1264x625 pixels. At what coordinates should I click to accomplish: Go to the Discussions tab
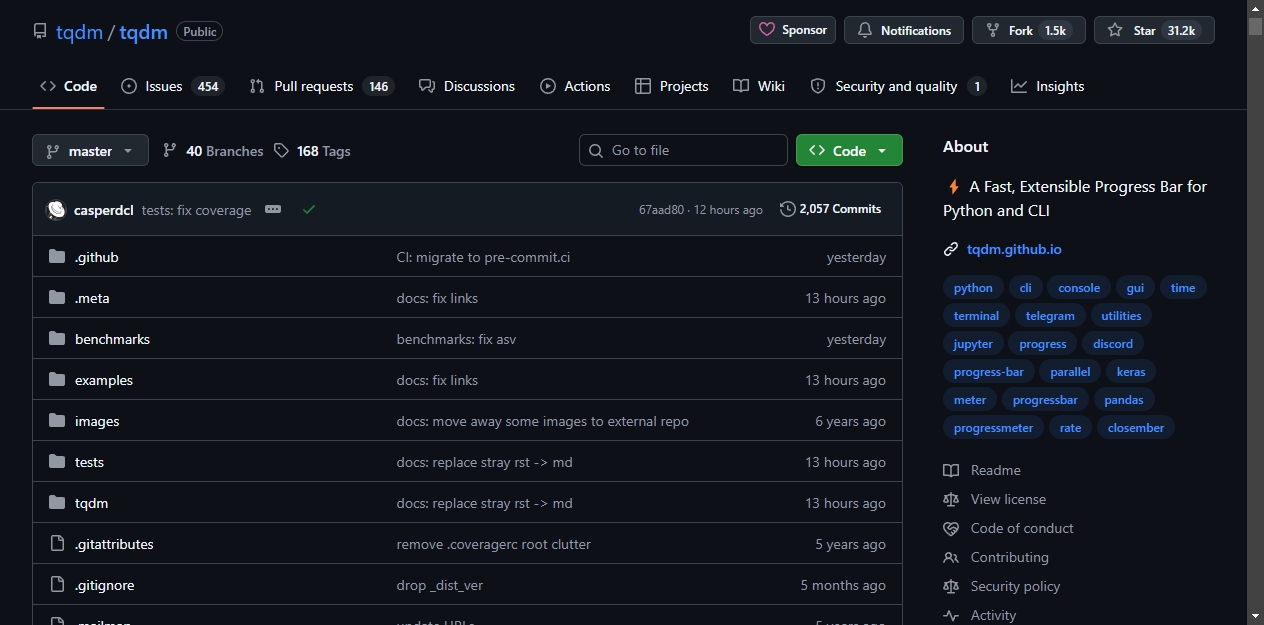tap(467, 86)
